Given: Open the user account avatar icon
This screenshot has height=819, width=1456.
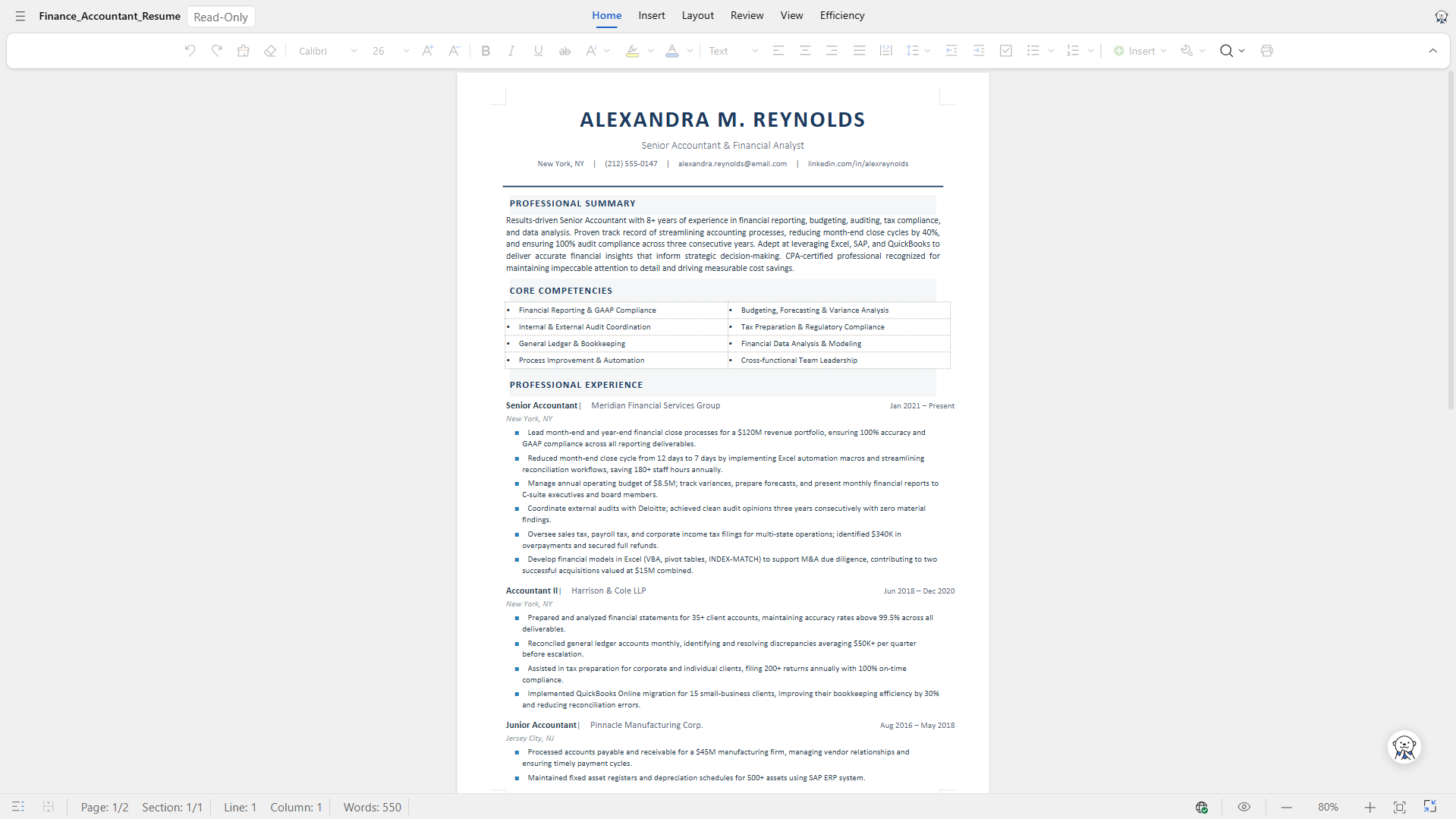Looking at the screenshot, I should 1441,16.
